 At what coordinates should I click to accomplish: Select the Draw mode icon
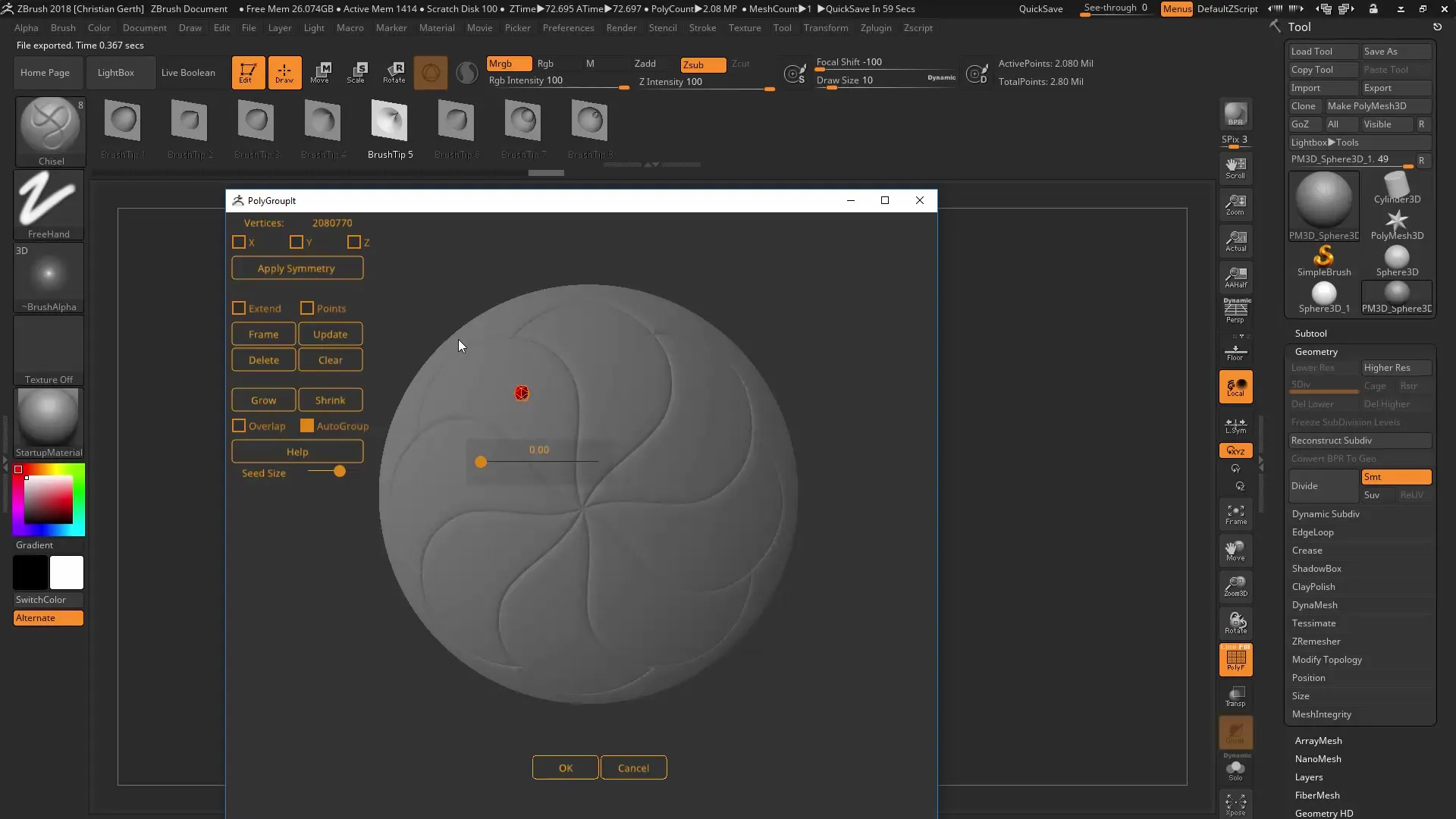click(284, 73)
